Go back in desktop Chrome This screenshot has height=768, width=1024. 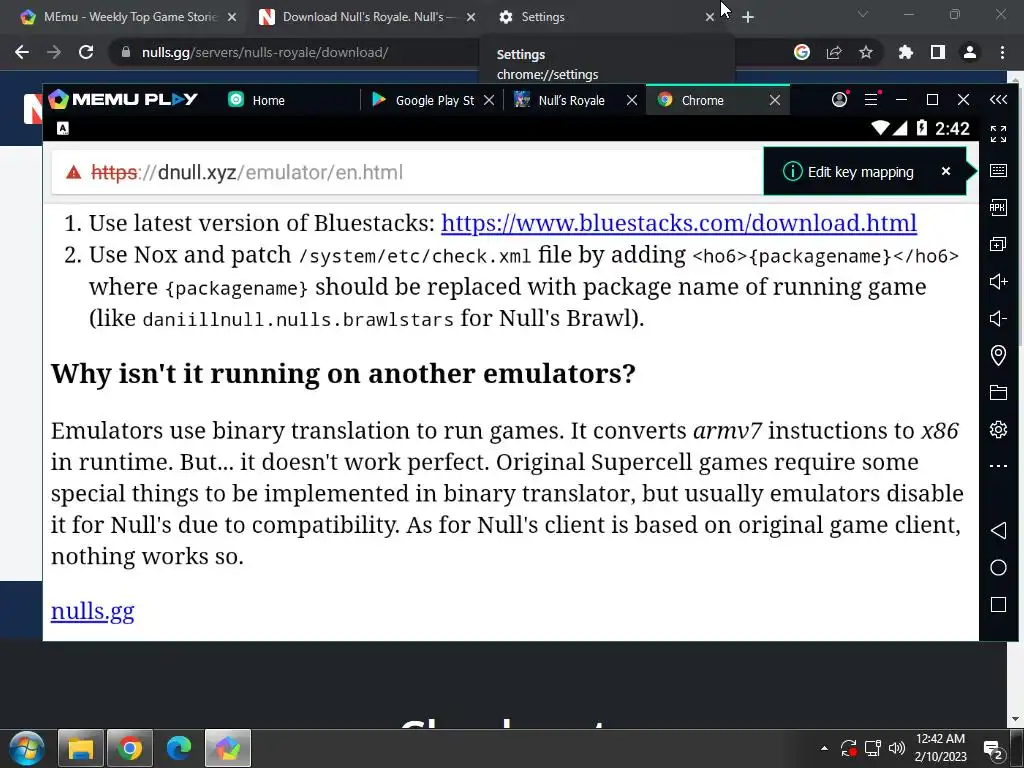(22, 52)
